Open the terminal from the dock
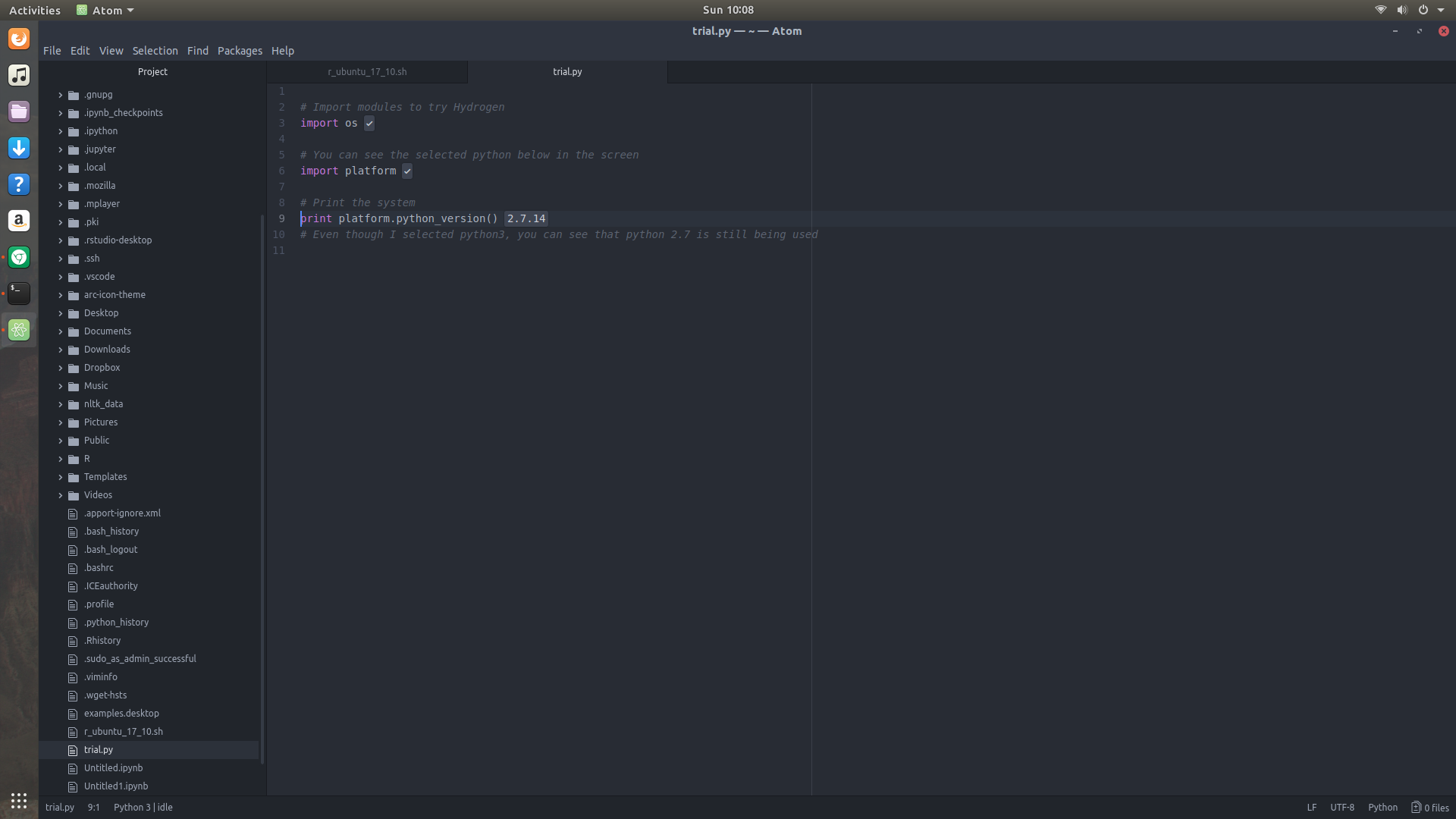The height and width of the screenshot is (819, 1456). [19, 293]
